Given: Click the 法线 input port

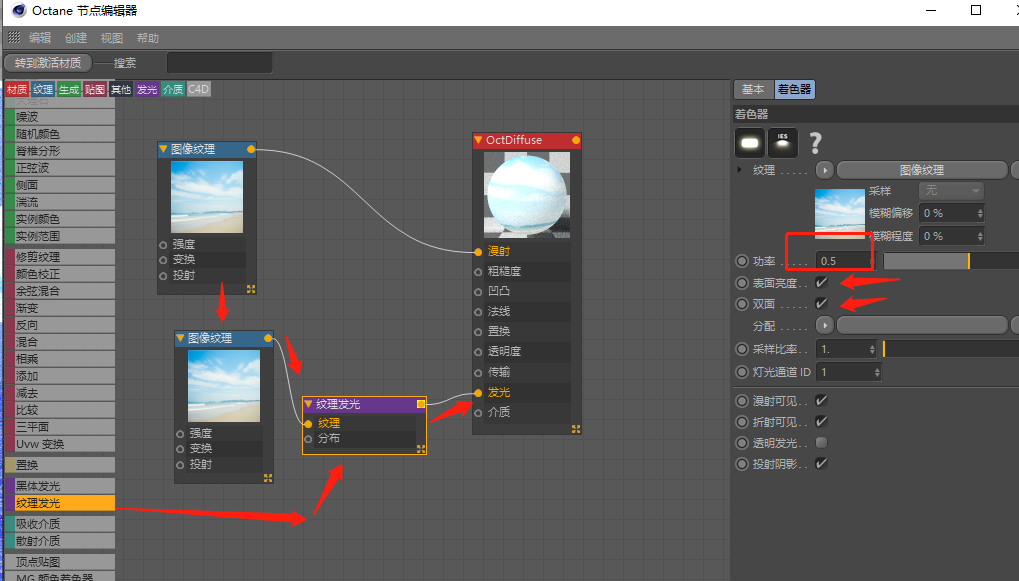Looking at the screenshot, I should click(478, 312).
